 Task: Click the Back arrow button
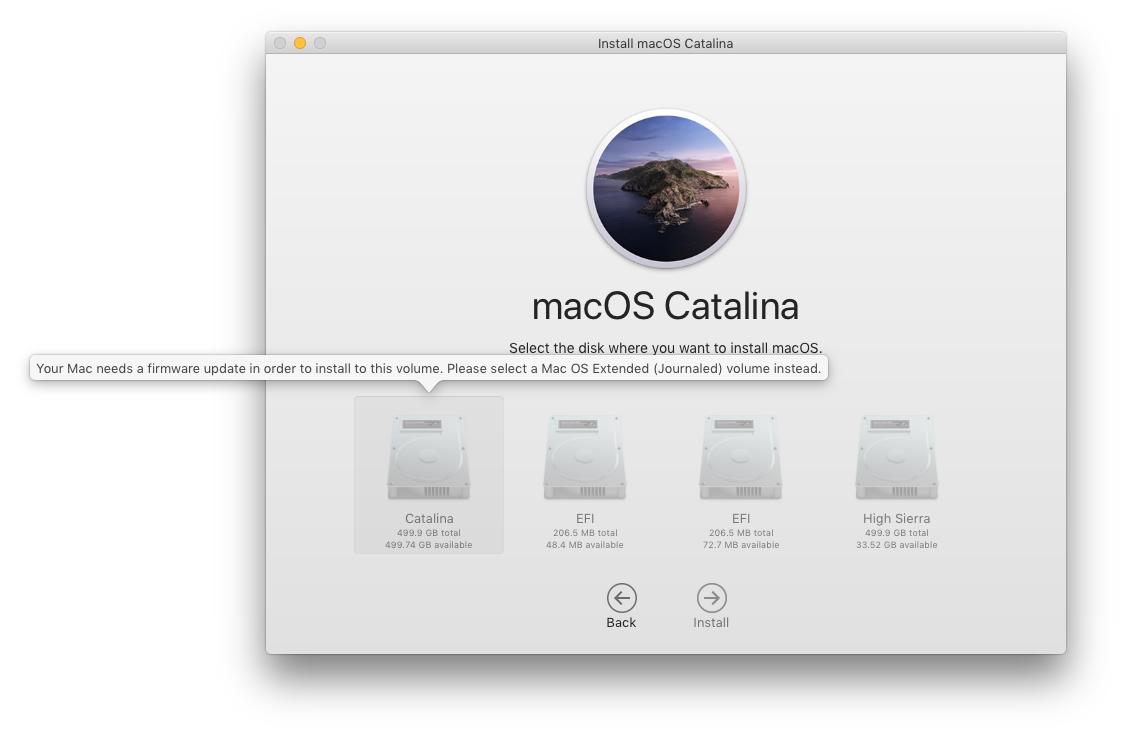621,598
